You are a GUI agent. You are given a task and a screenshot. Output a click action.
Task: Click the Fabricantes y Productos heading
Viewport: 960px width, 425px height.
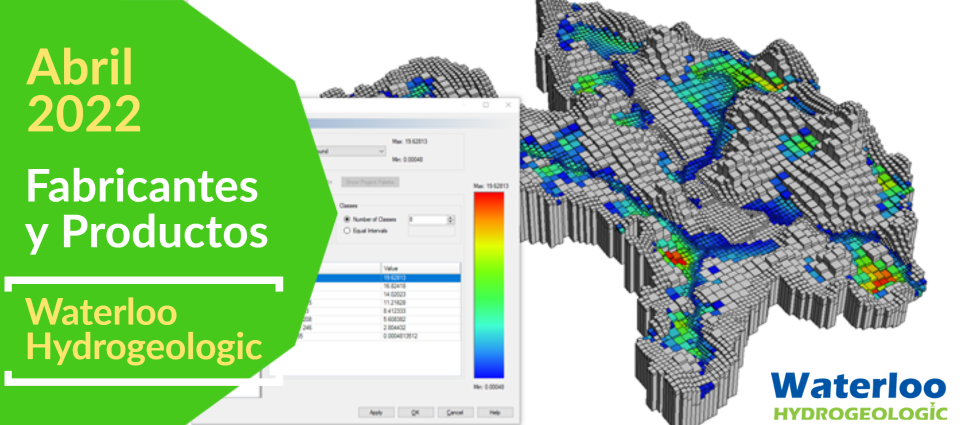[147, 210]
